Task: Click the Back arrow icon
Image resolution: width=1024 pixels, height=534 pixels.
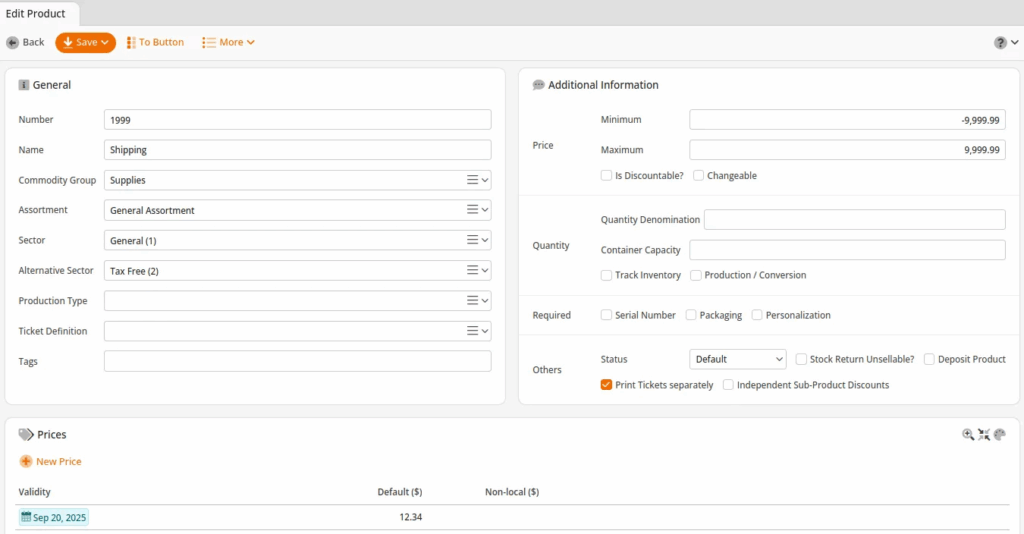Action: pyautogui.click(x=13, y=42)
